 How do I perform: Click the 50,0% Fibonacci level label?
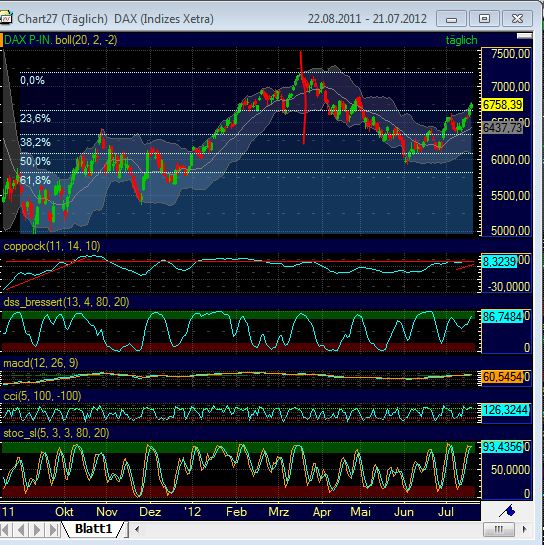click(35, 161)
